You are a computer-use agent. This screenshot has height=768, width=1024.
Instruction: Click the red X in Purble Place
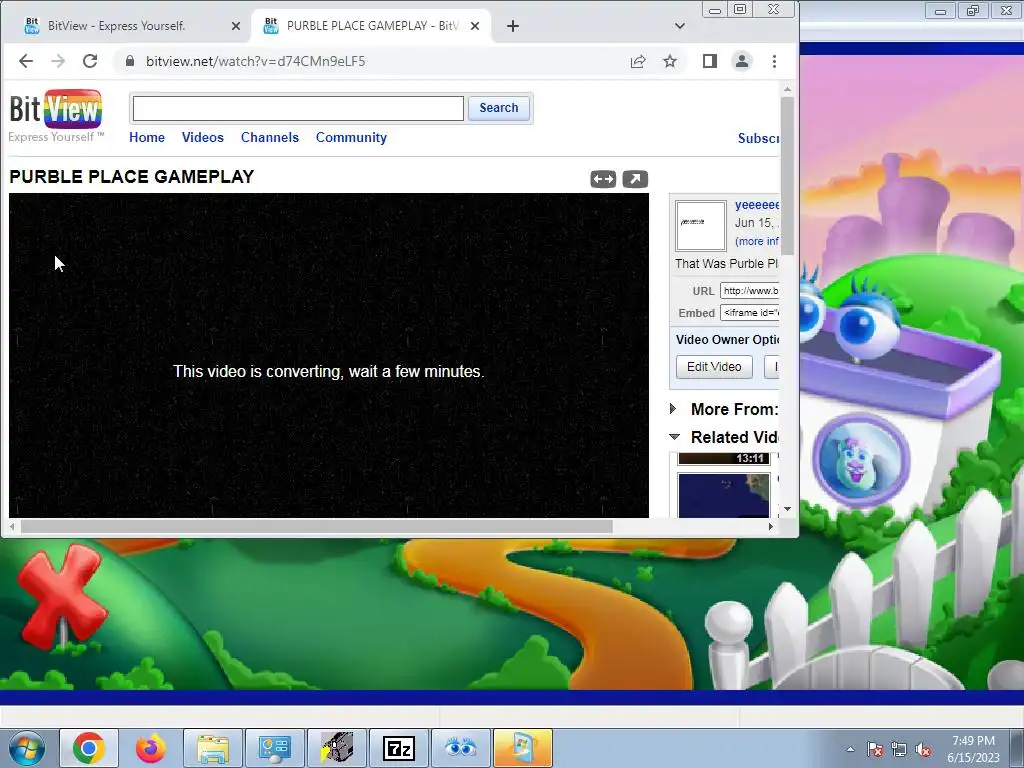tap(60, 597)
